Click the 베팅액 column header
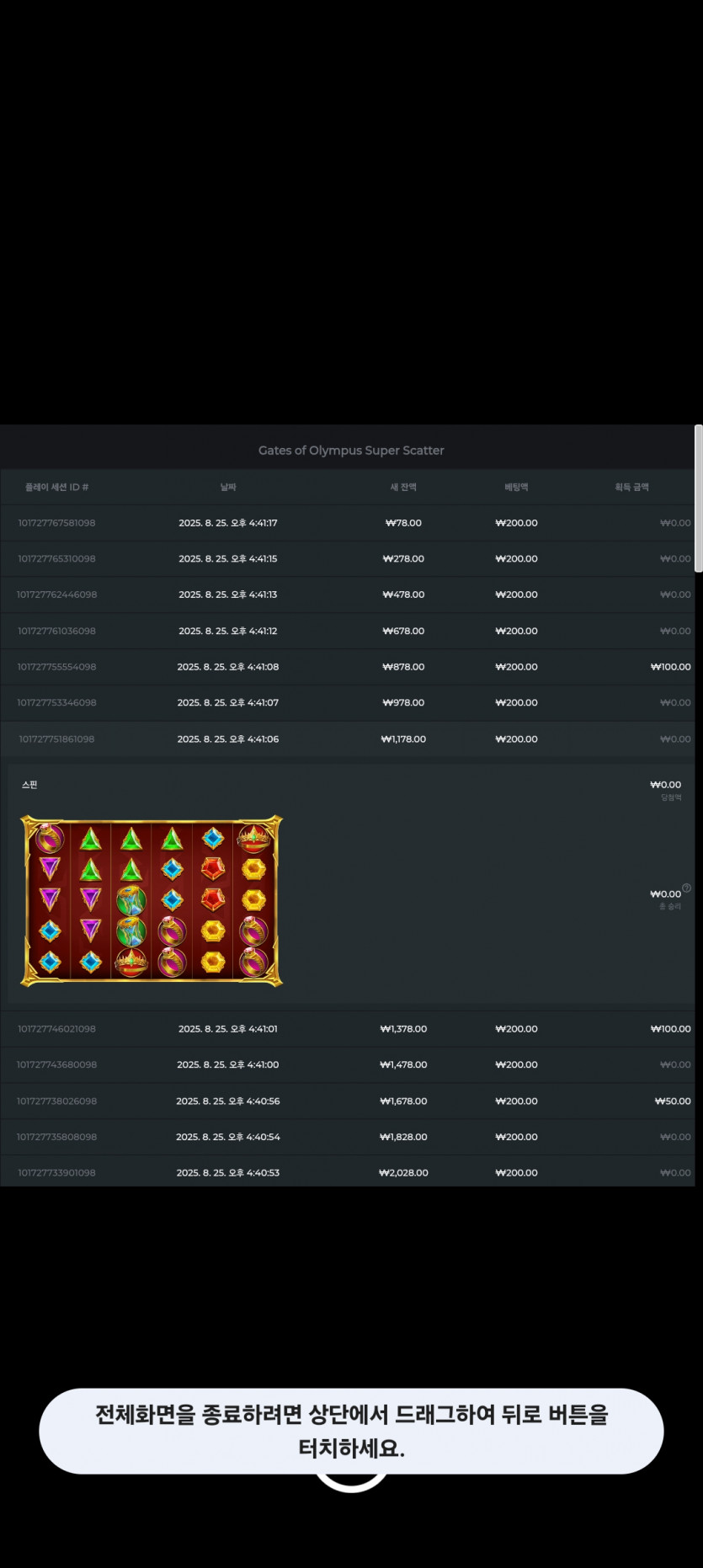 [x=516, y=488]
